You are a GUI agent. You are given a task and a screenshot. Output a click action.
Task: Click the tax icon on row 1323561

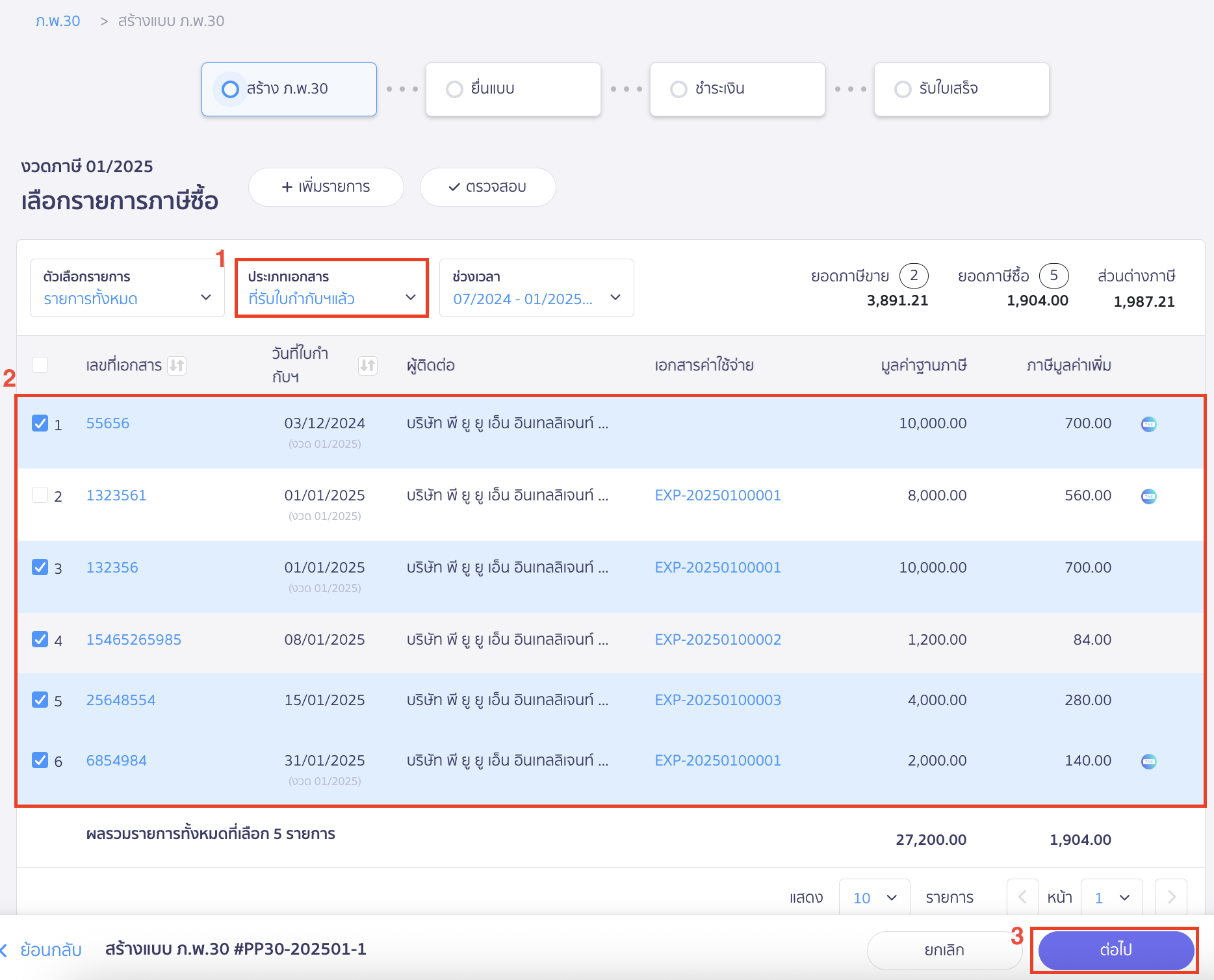[1148, 496]
